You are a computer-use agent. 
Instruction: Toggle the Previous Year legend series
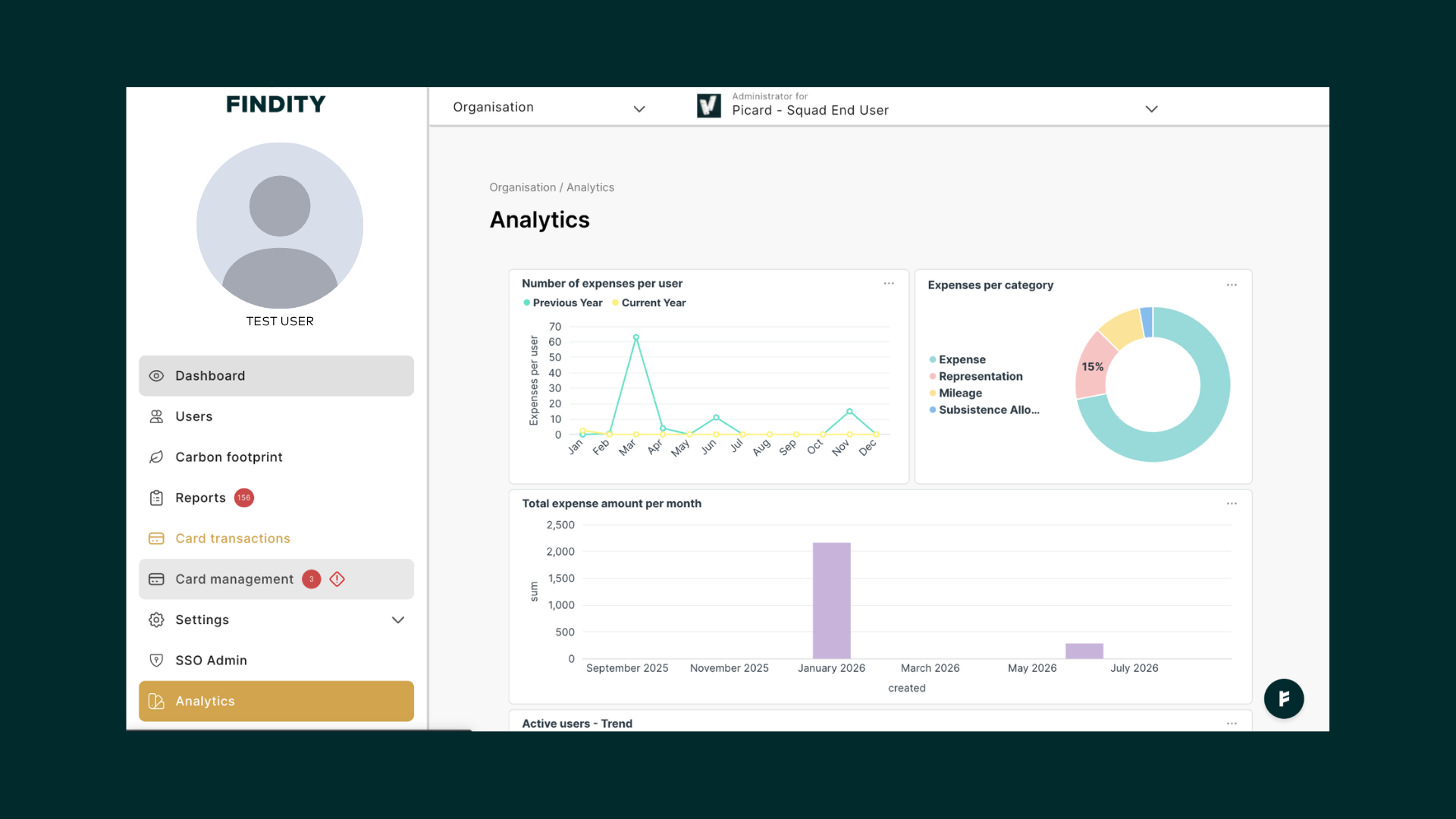click(x=563, y=303)
